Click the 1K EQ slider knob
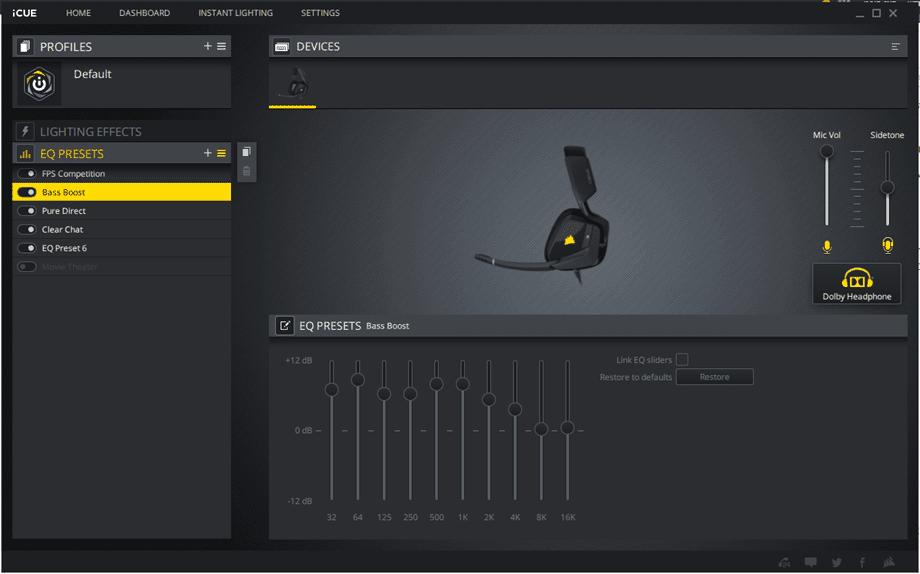Screen dimensions: 920x574 [462, 384]
